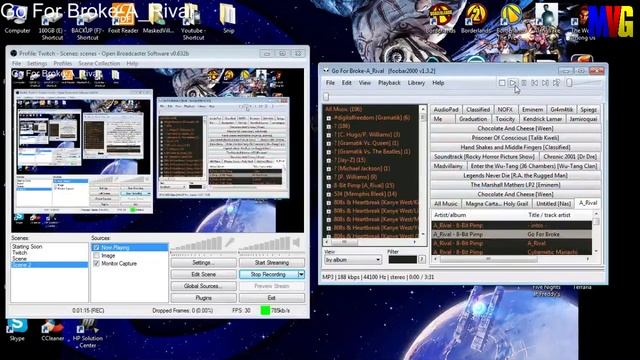This screenshot has width=640, height=360.
Task: Select the Go For Broke track row
Action: 512,234
